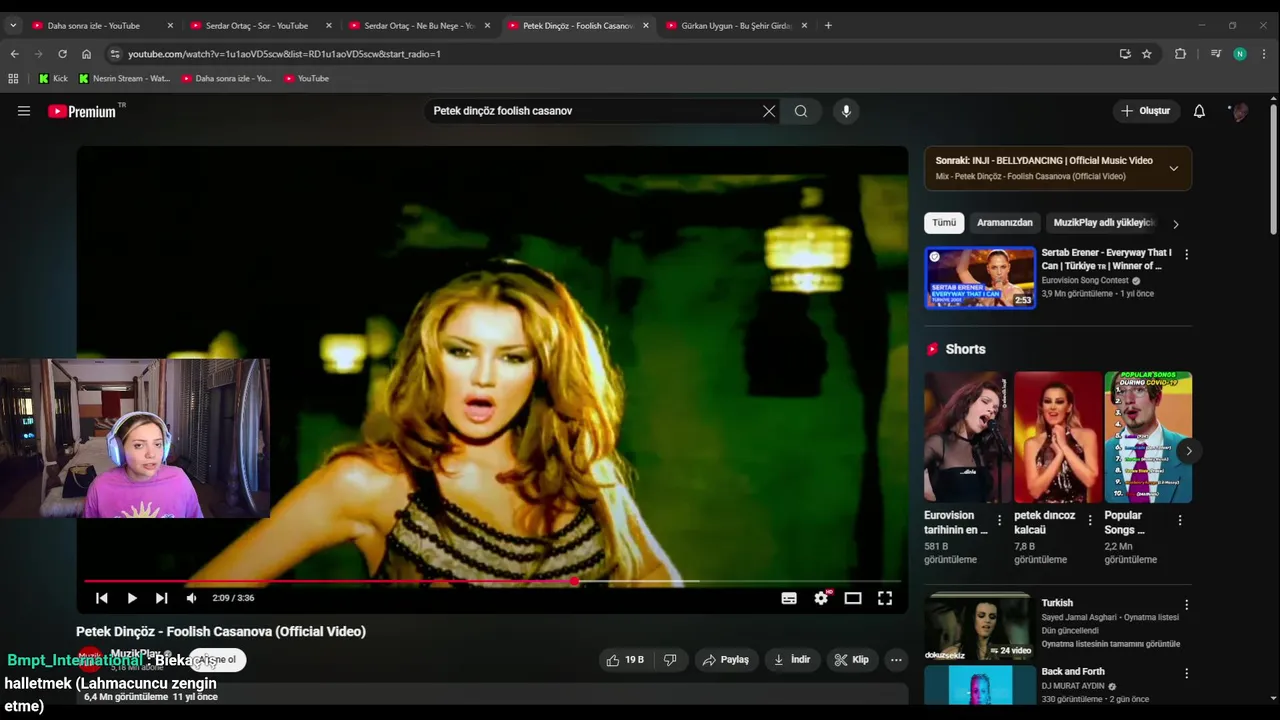Open Back and Forth video title
1280x720 pixels.
1073,672
